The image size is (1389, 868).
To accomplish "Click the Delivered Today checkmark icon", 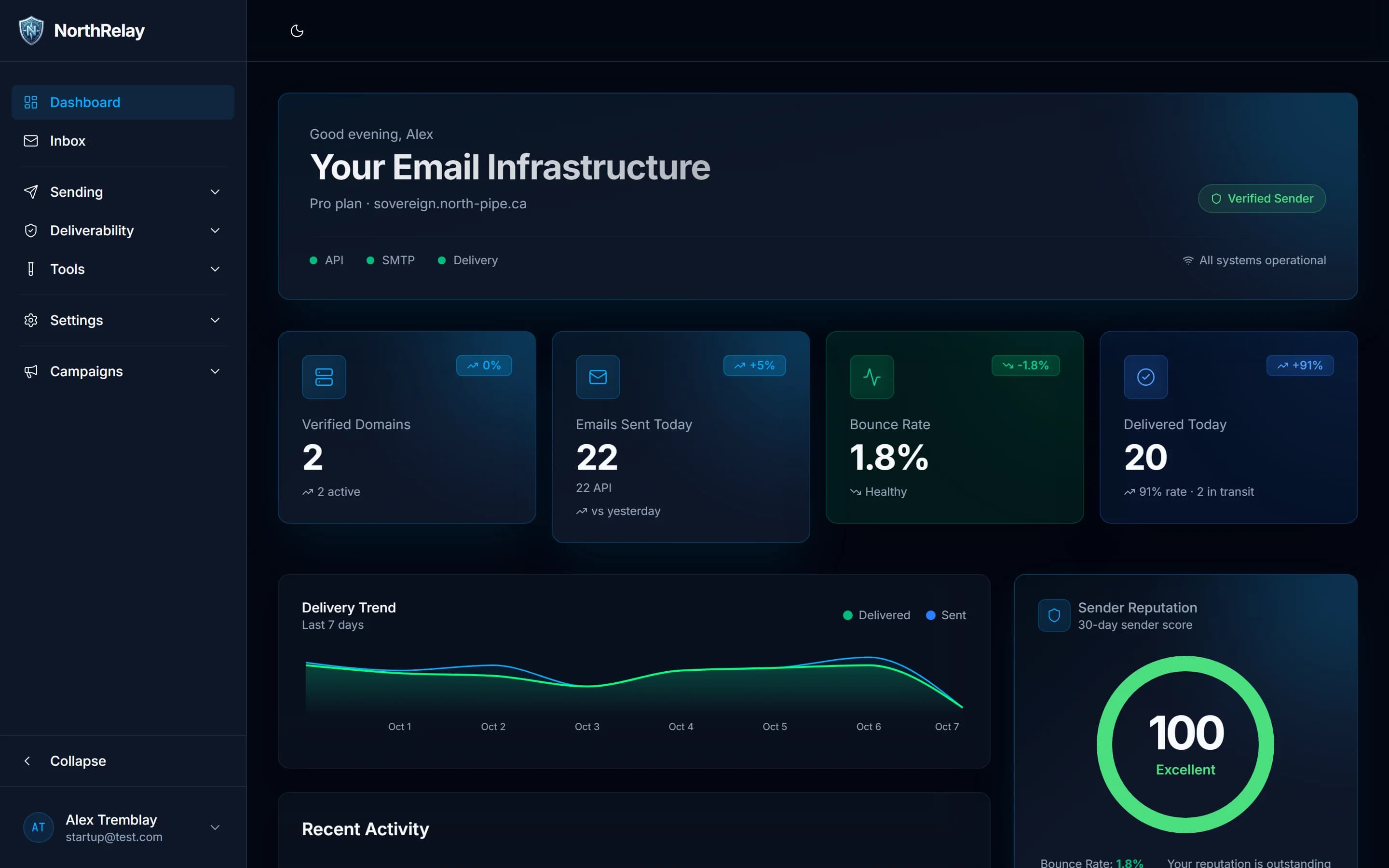I will [1145, 377].
